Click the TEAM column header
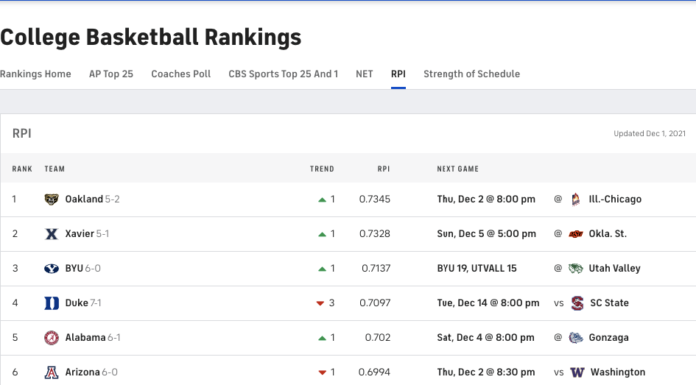This screenshot has width=696, height=385. click(x=55, y=169)
